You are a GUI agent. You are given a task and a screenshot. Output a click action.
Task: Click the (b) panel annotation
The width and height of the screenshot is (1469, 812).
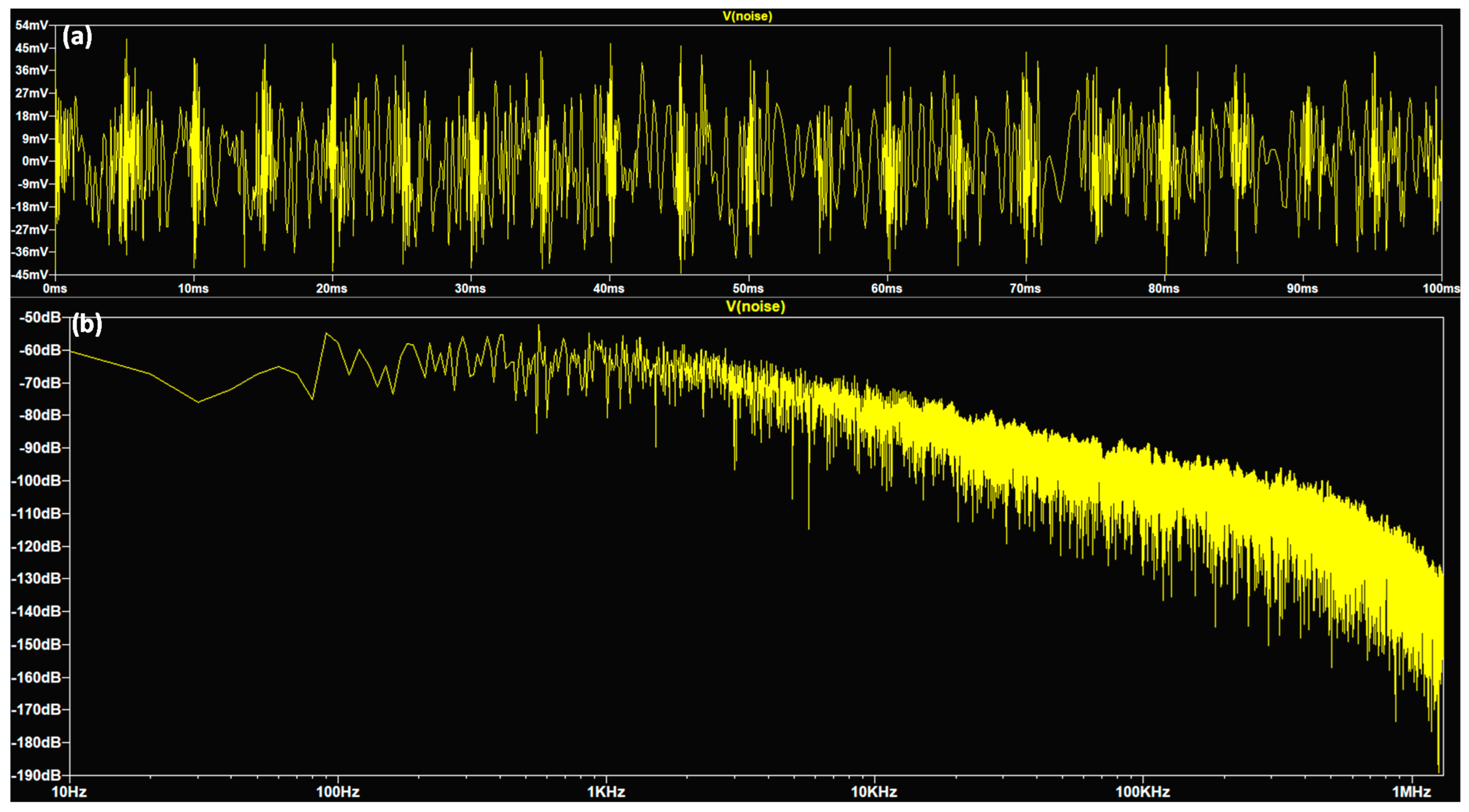87,325
